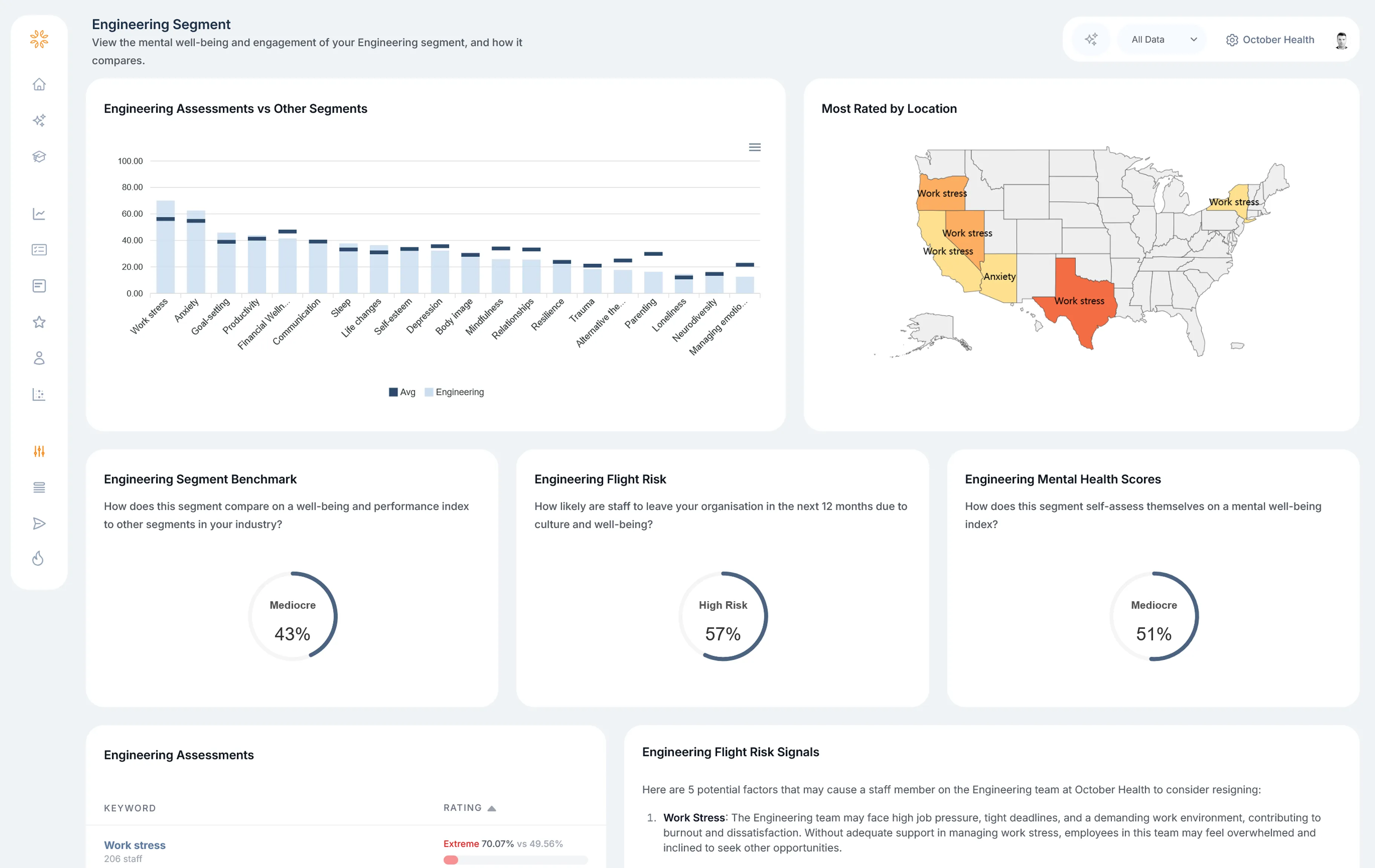1375x868 pixels.
Task: Click the paper plane send icon
Action: [x=39, y=523]
